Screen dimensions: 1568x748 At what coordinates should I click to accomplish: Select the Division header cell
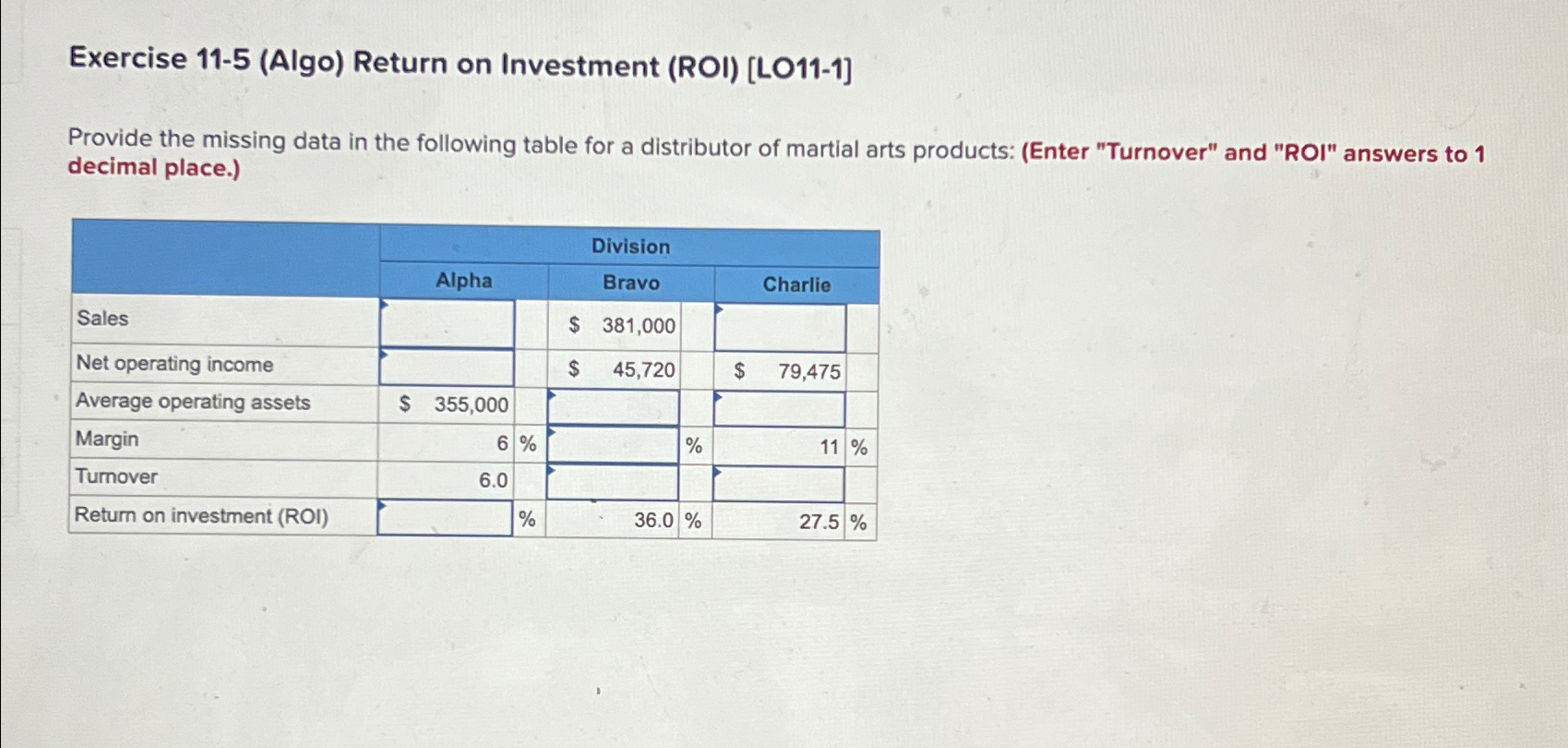[631, 246]
